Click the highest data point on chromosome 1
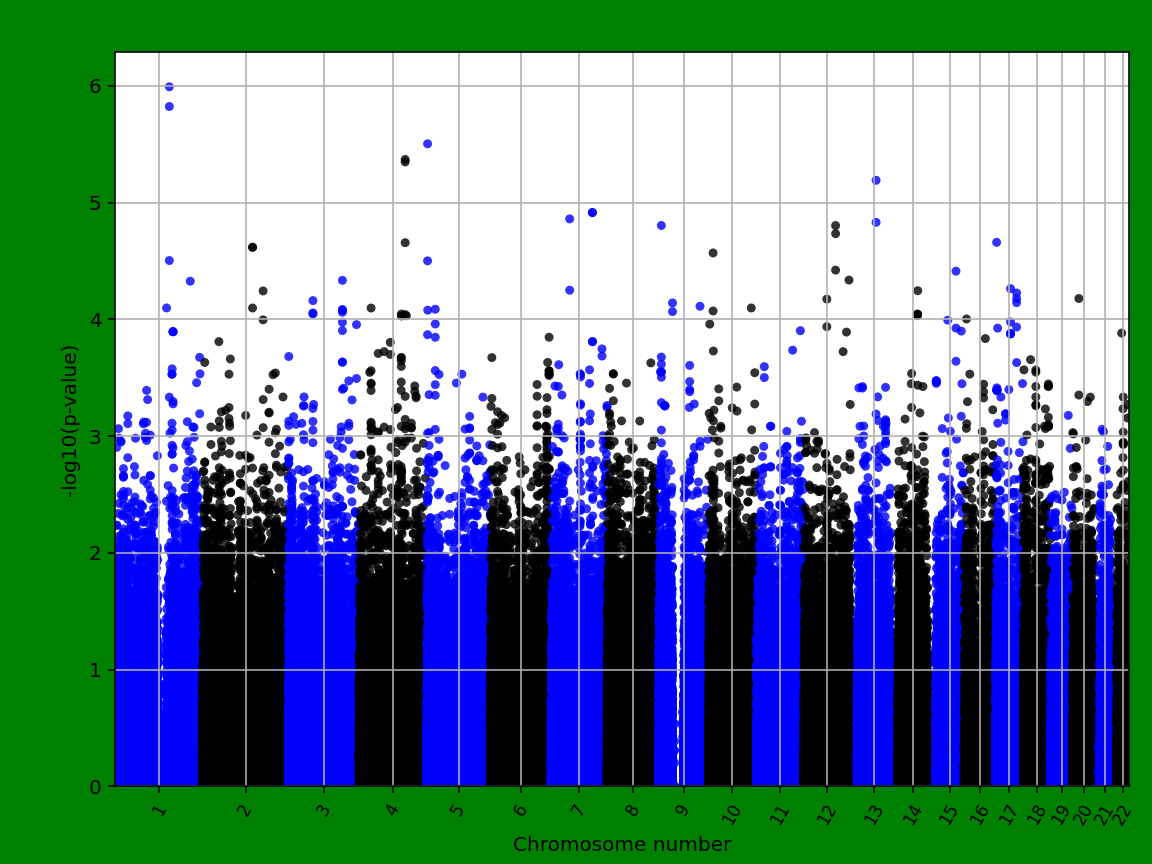Viewport: 1152px width, 864px height. (x=169, y=85)
